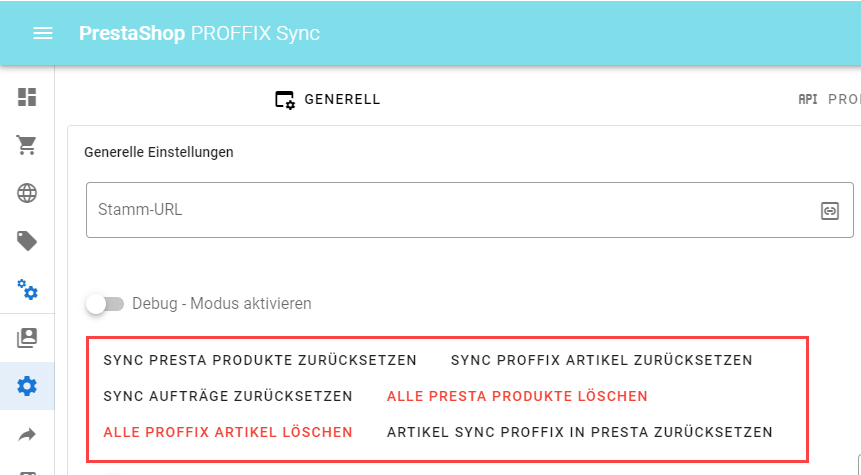This screenshot has width=861, height=475.
Task: Click Alle Presta Produkte löschen
Action: 517,396
